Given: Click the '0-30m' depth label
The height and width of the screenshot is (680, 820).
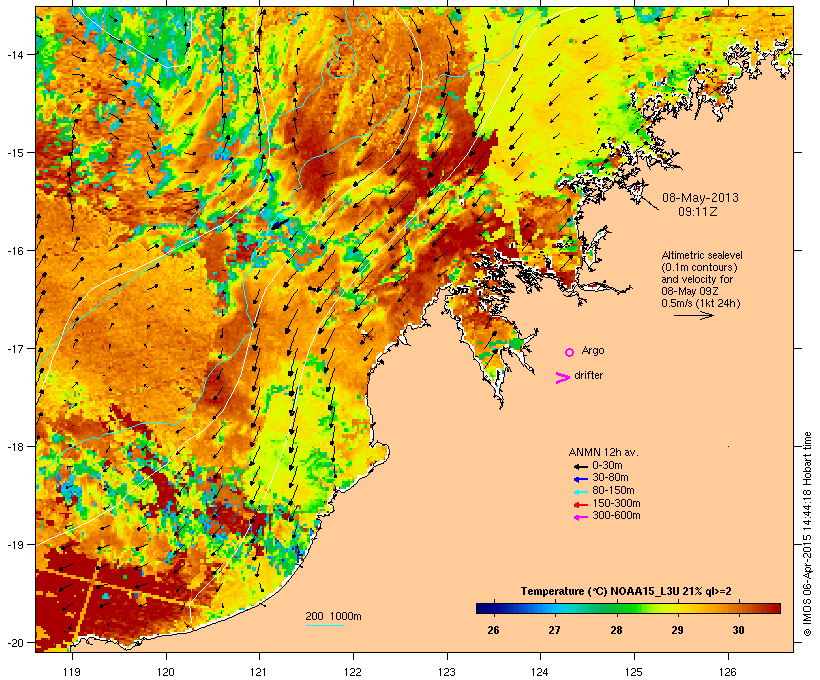Looking at the screenshot, I should 607,466.
